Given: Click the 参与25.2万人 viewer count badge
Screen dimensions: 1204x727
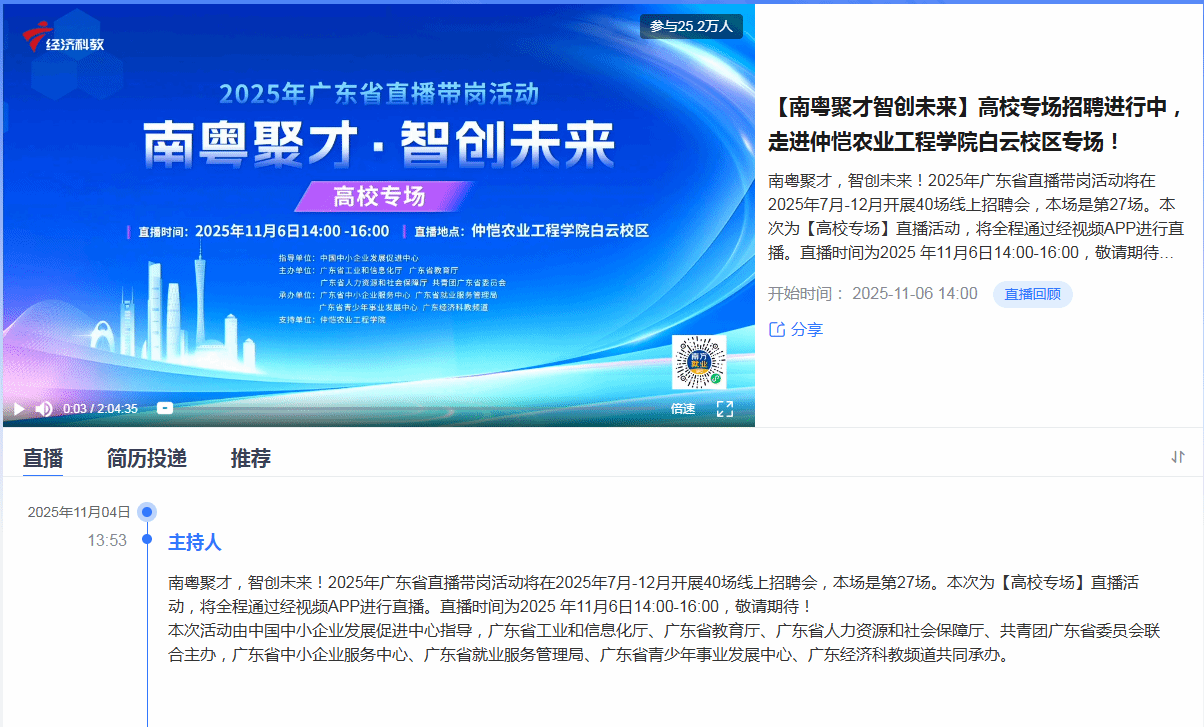Looking at the screenshot, I should (691, 26).
